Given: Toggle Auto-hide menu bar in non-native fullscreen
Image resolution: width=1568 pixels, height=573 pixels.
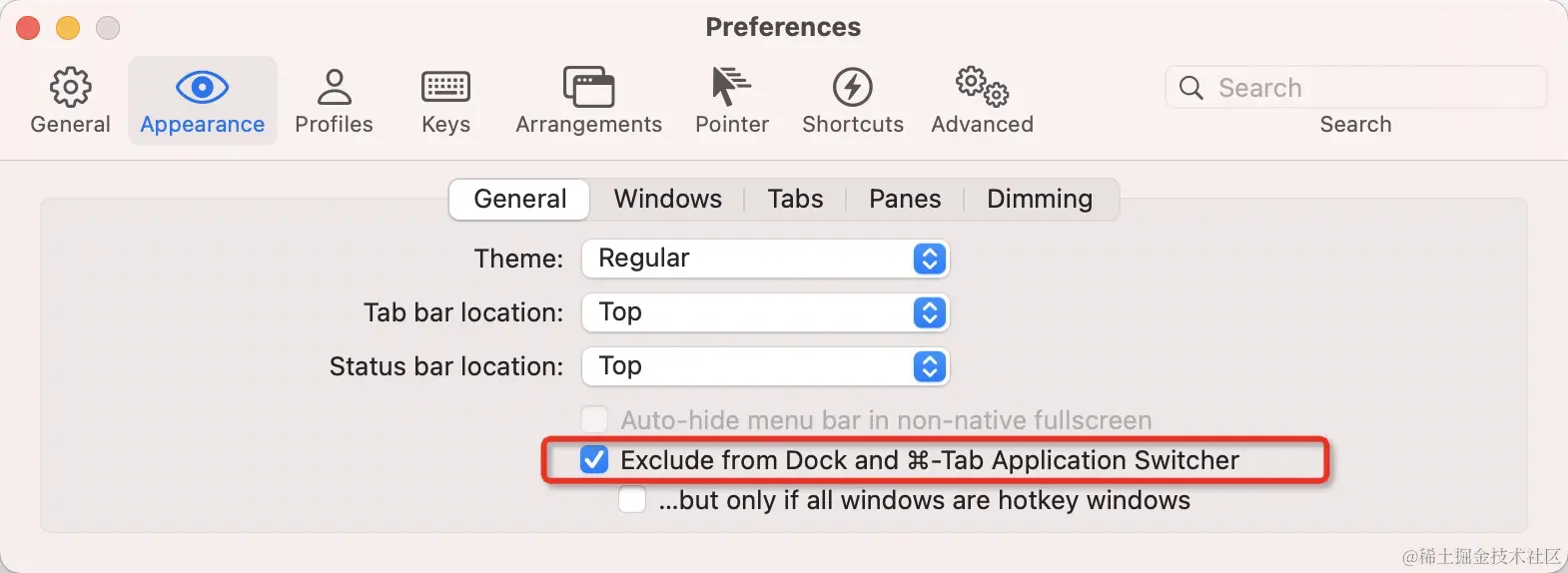Looking at the screenshot, I should pyautogui.click(x=594, y=419).
